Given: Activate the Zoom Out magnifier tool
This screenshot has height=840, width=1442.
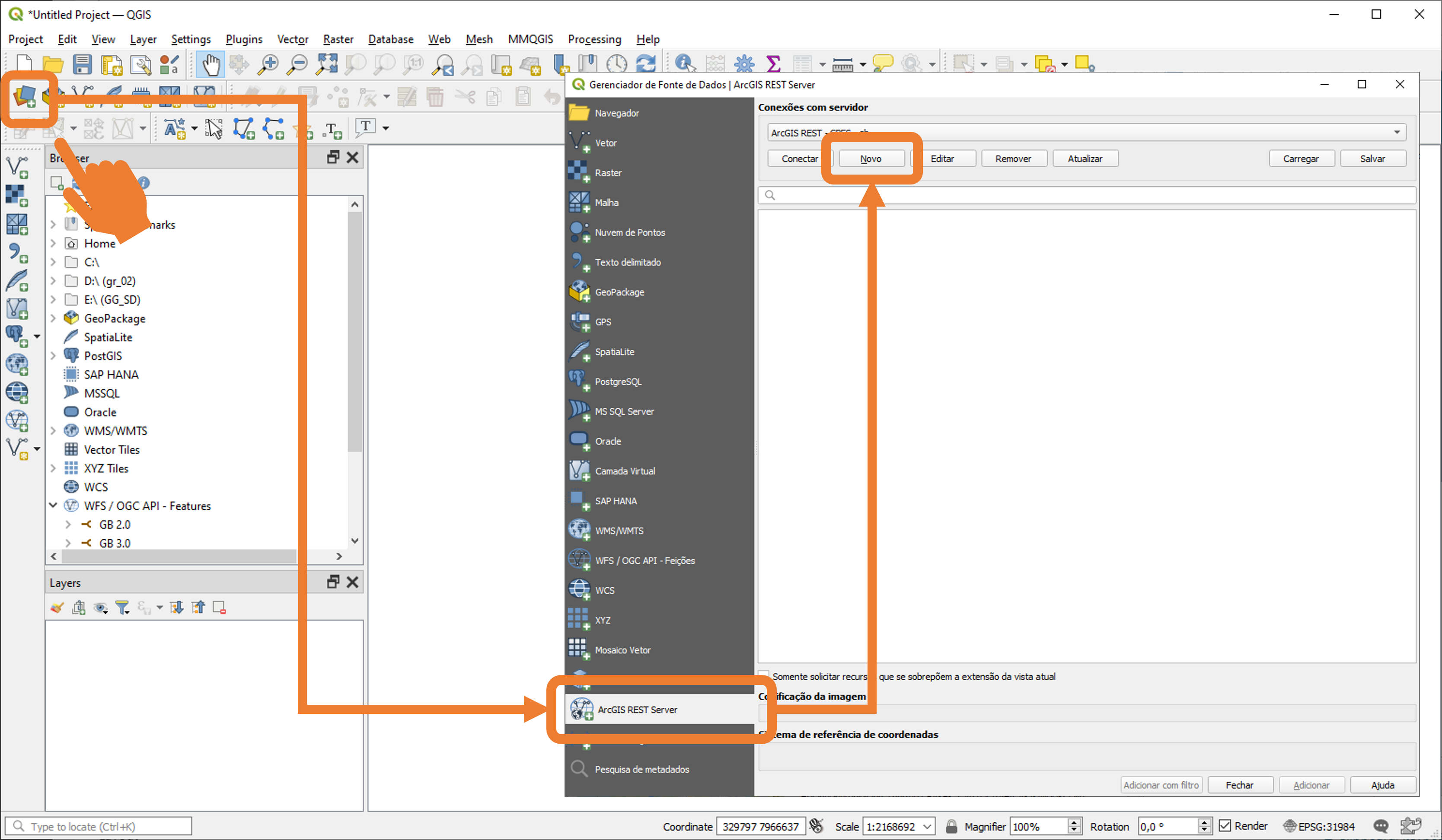Looking at the screenshot, I should click(297, 64).
